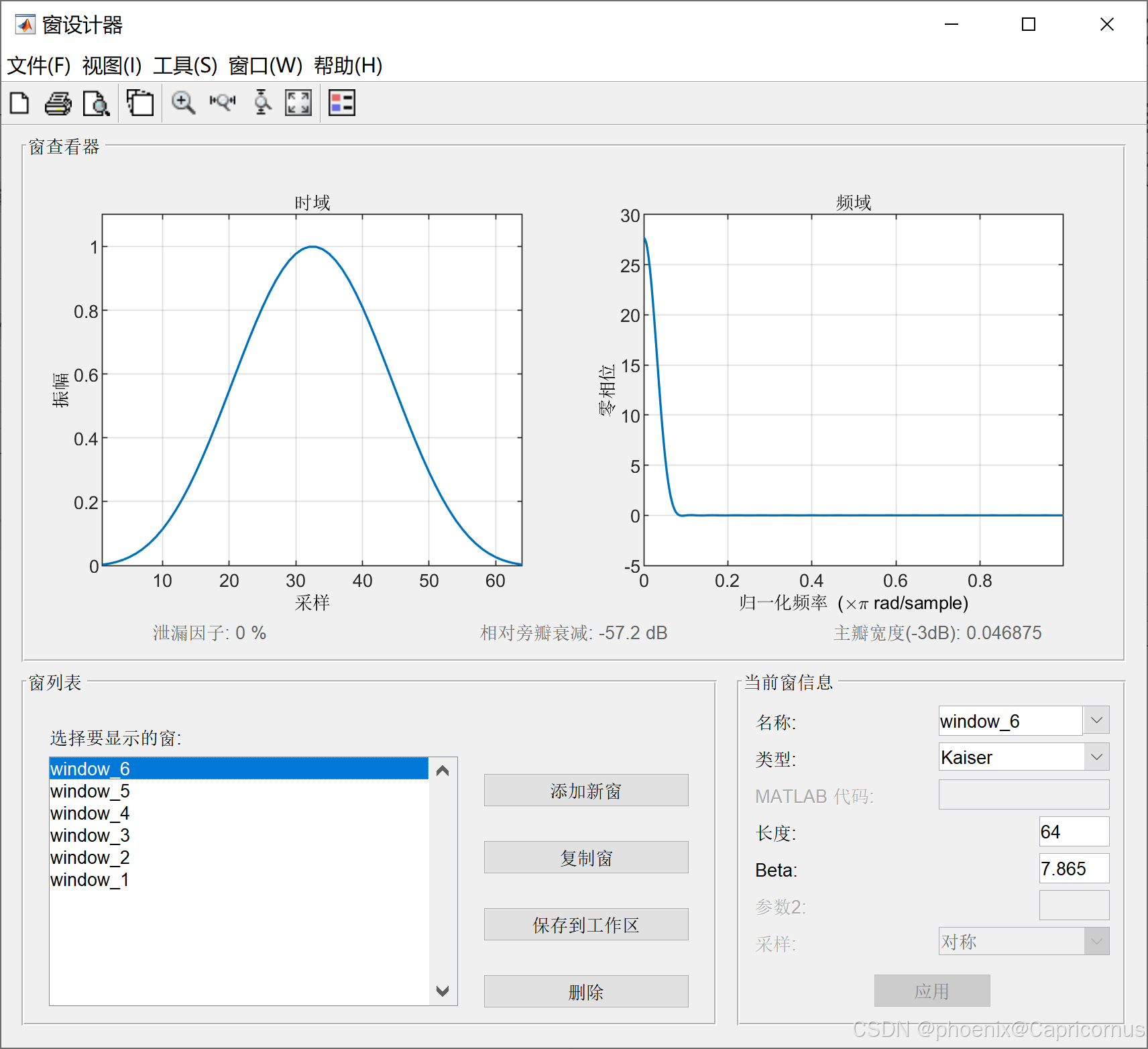The width and height of the screenshot is (1148, 1049).
Task: Click the 复制窗 button
Action: pos(586,858)
